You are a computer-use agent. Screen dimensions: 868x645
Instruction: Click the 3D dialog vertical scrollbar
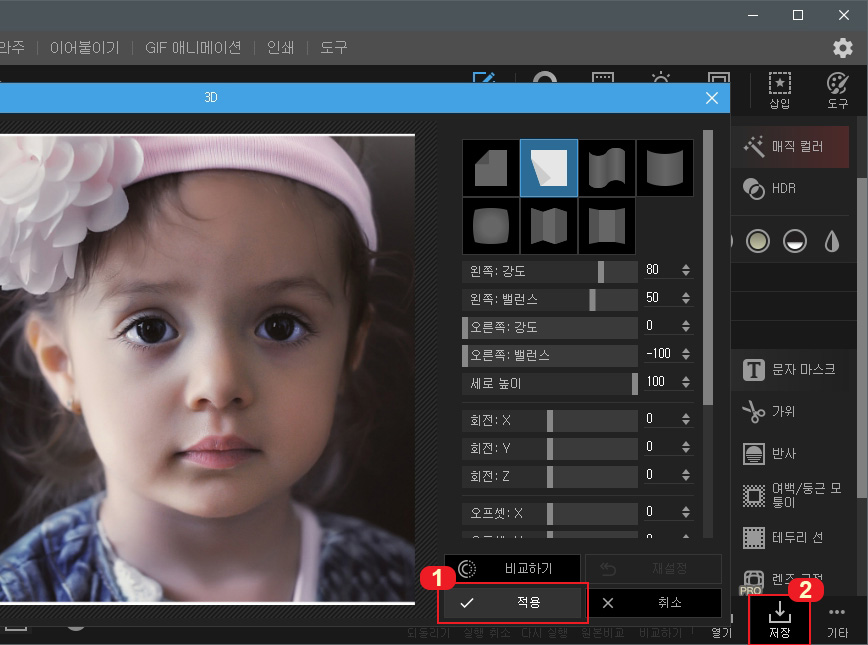[x=707, y=267]
